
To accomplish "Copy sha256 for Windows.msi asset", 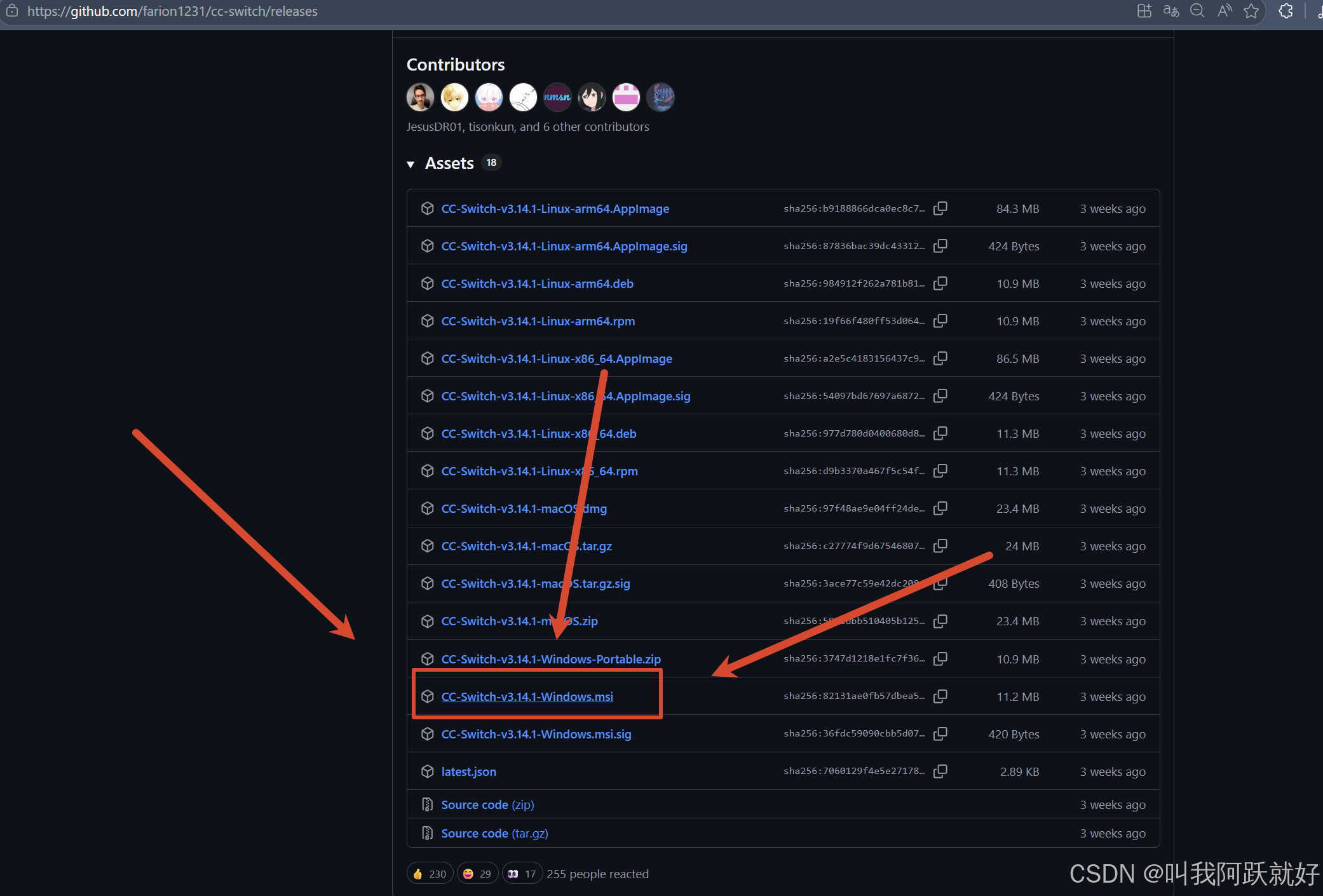I will pos(940,696).
